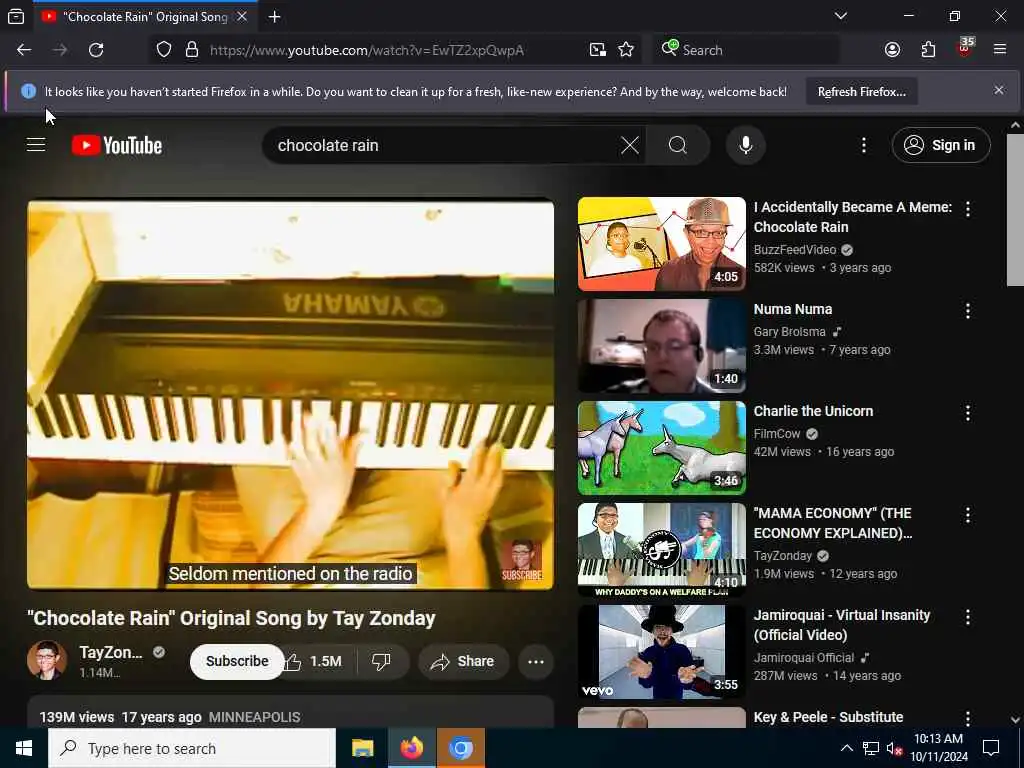The image size is (1024, 768).
Task: Open Charlie the Unicorn video title
Action: (x=813, y=411)
